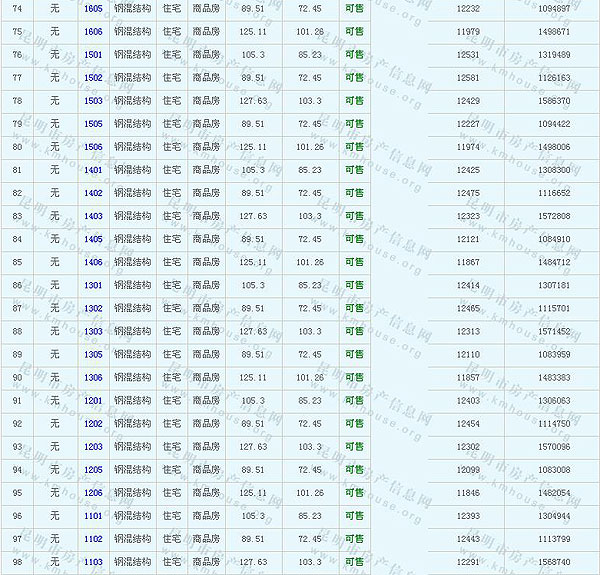Click 可售 status in row 85
The height and width of the screenshot is (575, 600).
pyautogui.click(x=354, y=262)
